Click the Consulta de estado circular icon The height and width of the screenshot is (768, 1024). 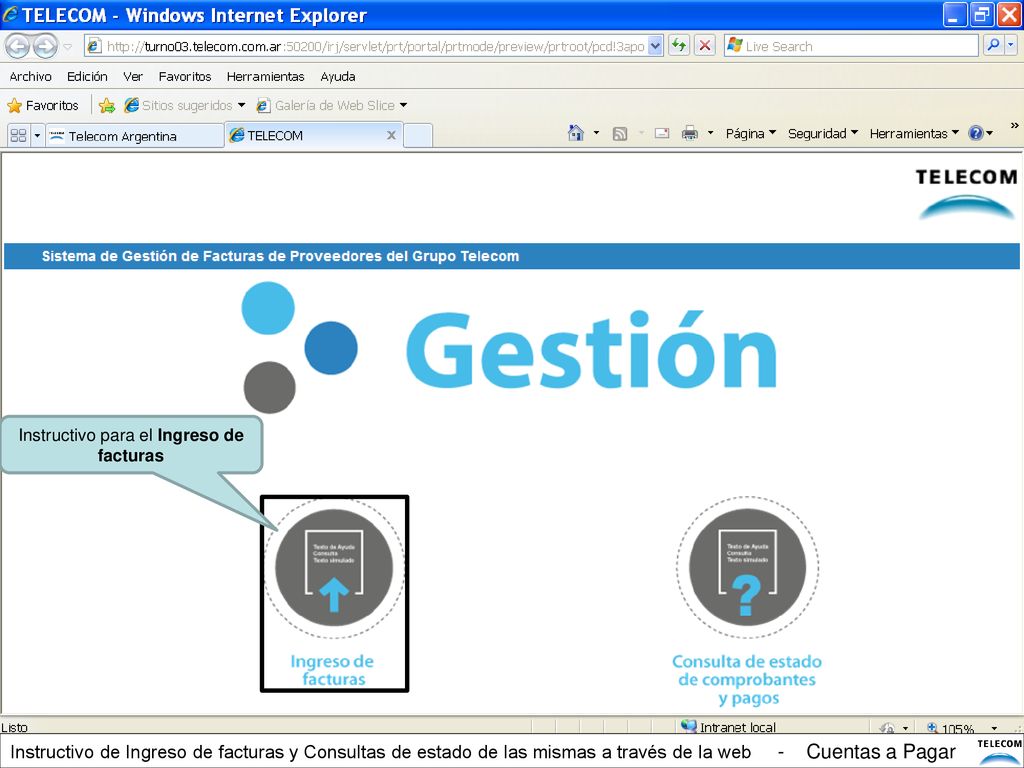[747, 567]
